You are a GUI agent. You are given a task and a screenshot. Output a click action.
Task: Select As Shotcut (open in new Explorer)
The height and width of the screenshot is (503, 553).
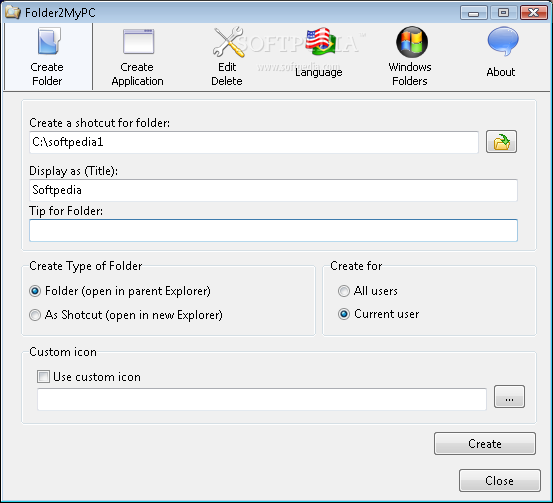click(x=126, y=315)
